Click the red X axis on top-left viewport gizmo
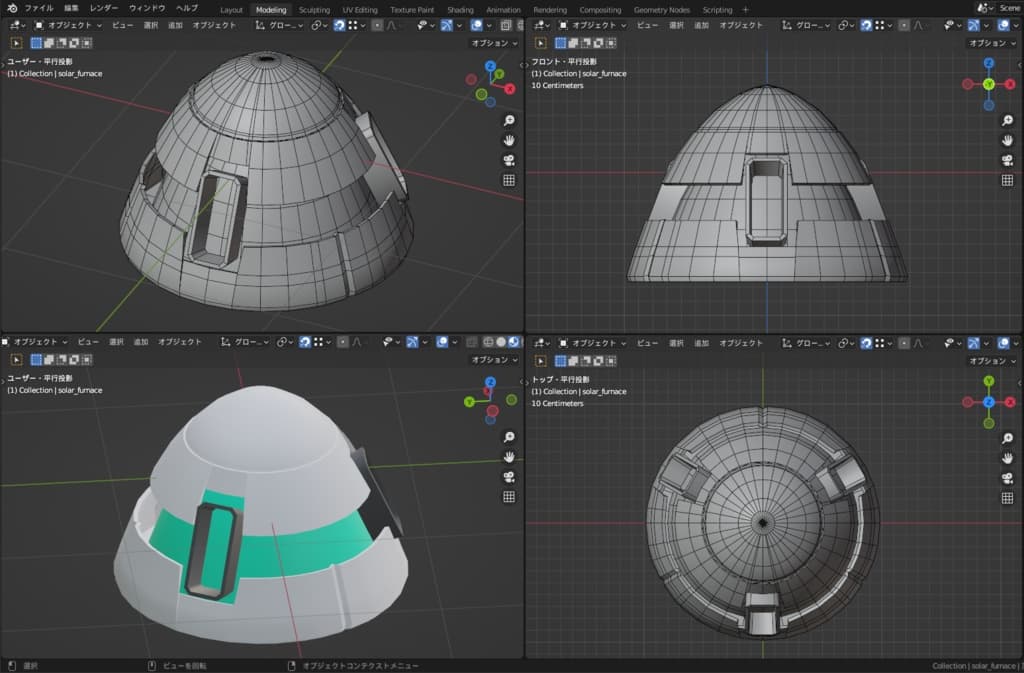Screen dimensions: 1024x673 509,89
